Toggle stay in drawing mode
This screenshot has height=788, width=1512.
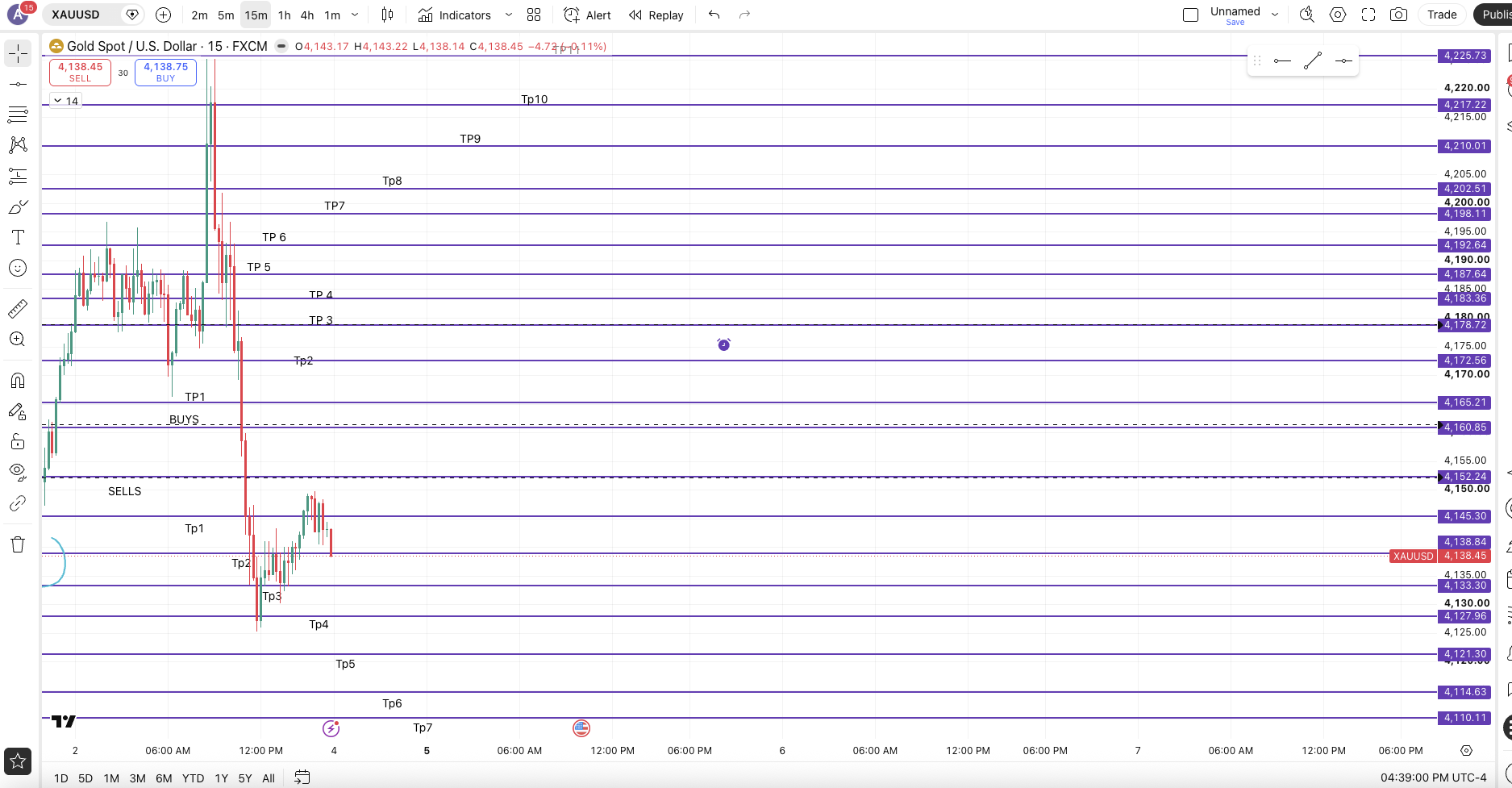18,411
